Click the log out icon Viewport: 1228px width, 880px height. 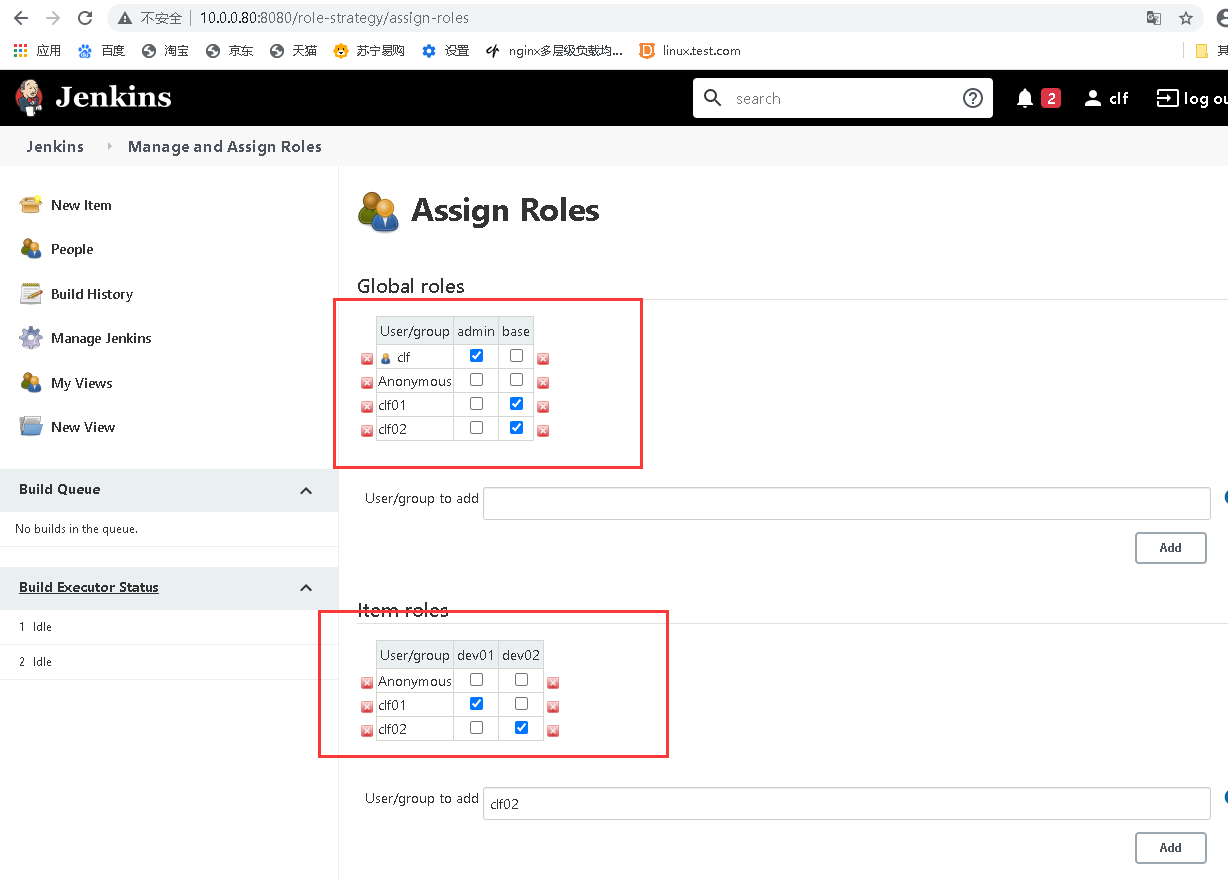click(1168, 98)
